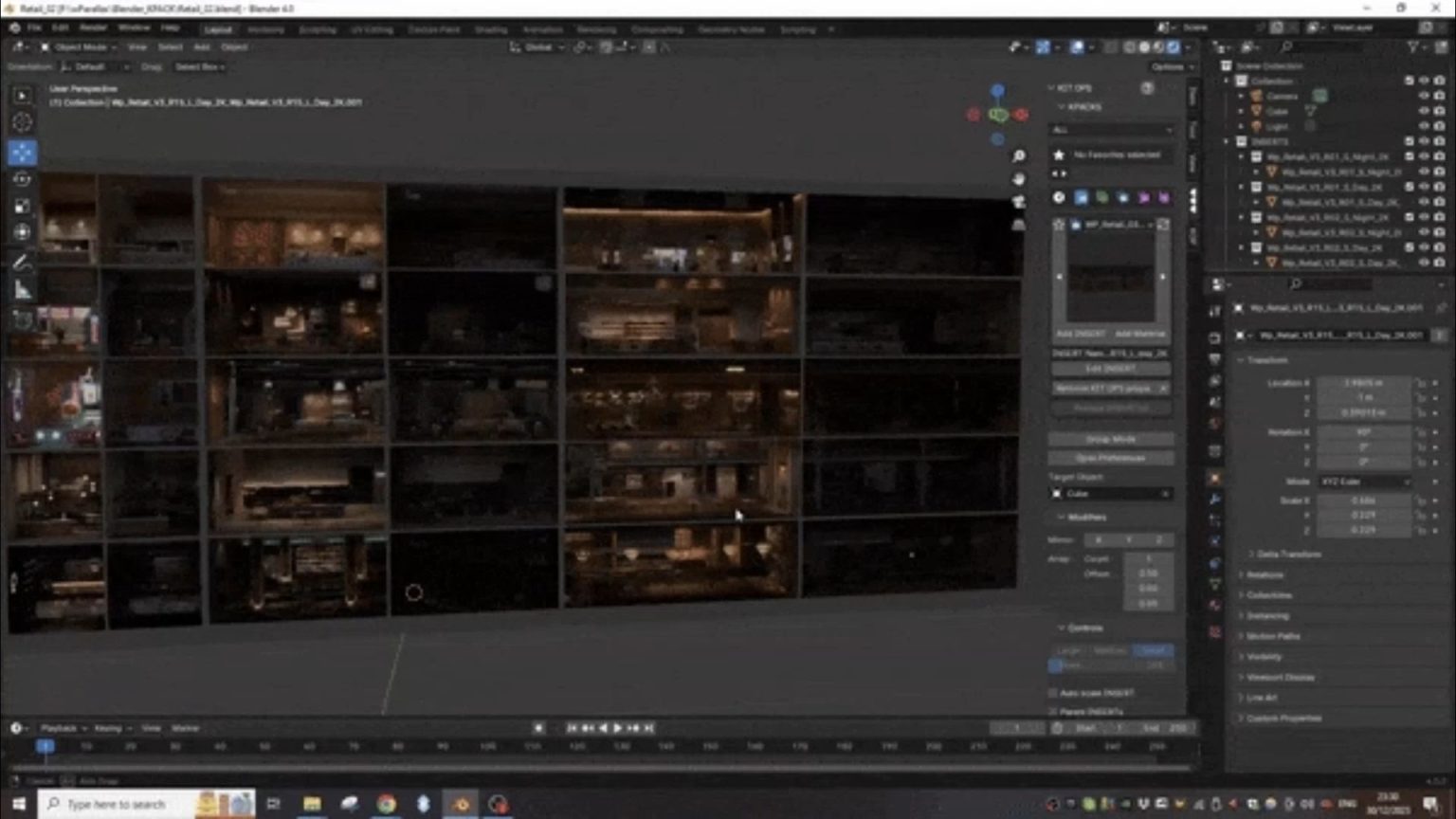Click the magnifier zoom icon in viewport sidebar
Image resolution: width=1456 pixels, height=819 pixels.
tap(1019, 155)
